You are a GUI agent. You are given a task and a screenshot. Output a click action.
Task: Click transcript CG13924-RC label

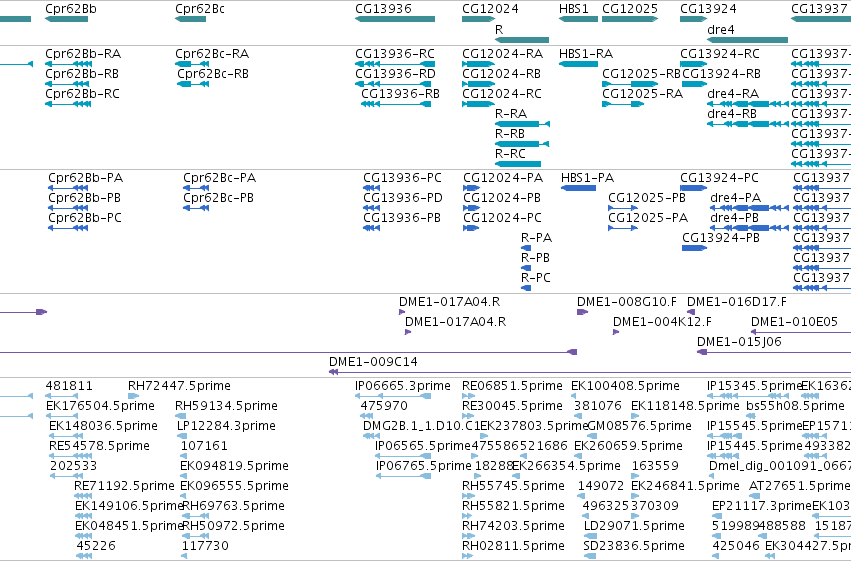pos(720,54)
